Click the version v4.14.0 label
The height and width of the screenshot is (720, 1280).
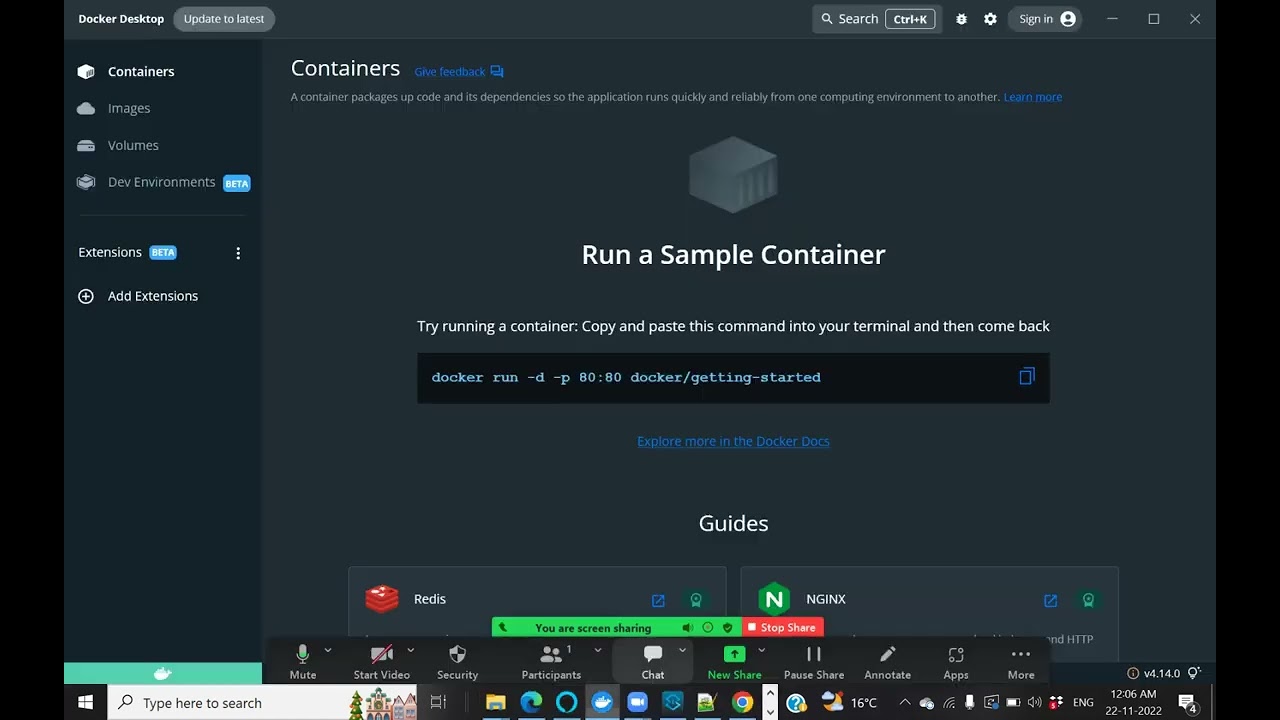click(1161, 674)
